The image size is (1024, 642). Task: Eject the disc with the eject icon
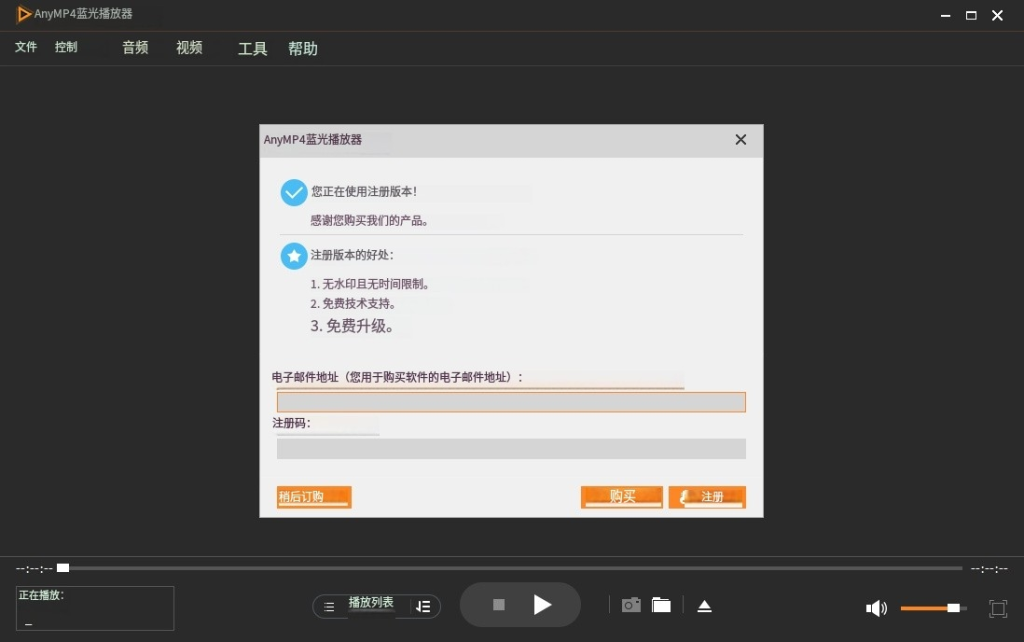704,605
